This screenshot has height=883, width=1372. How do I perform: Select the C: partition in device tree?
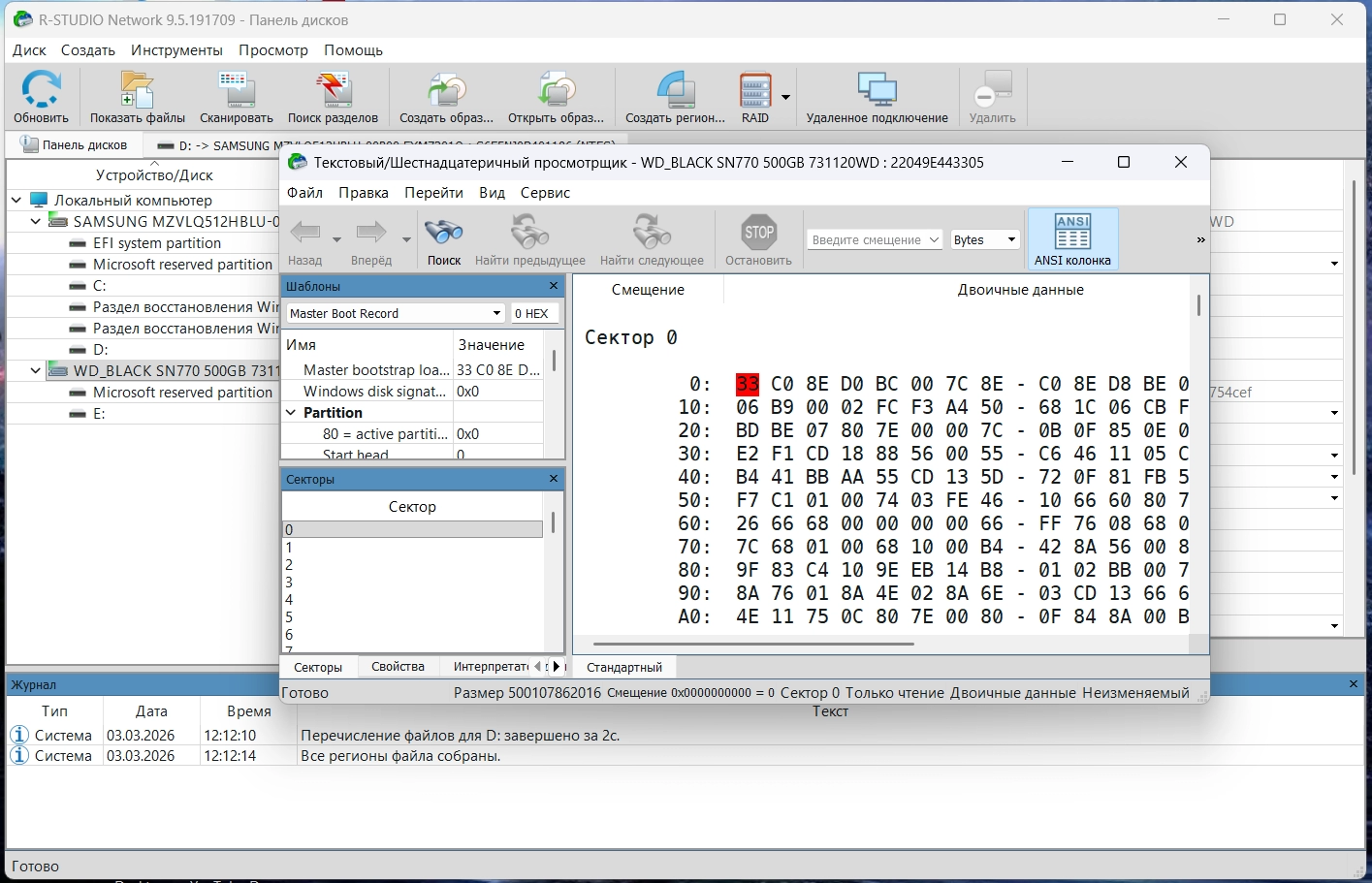coord(99,286)
